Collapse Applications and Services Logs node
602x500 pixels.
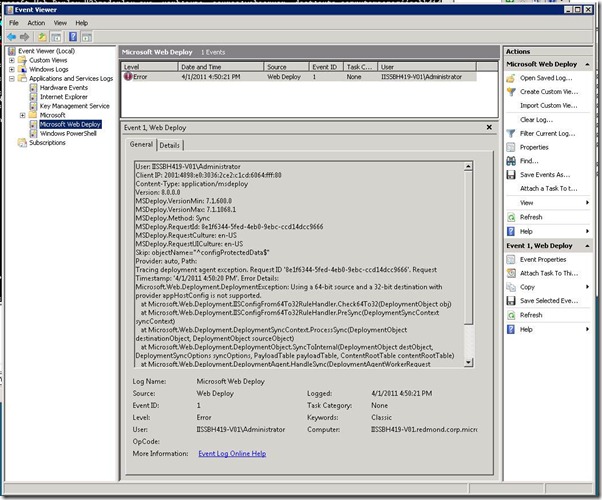point(12,79)
